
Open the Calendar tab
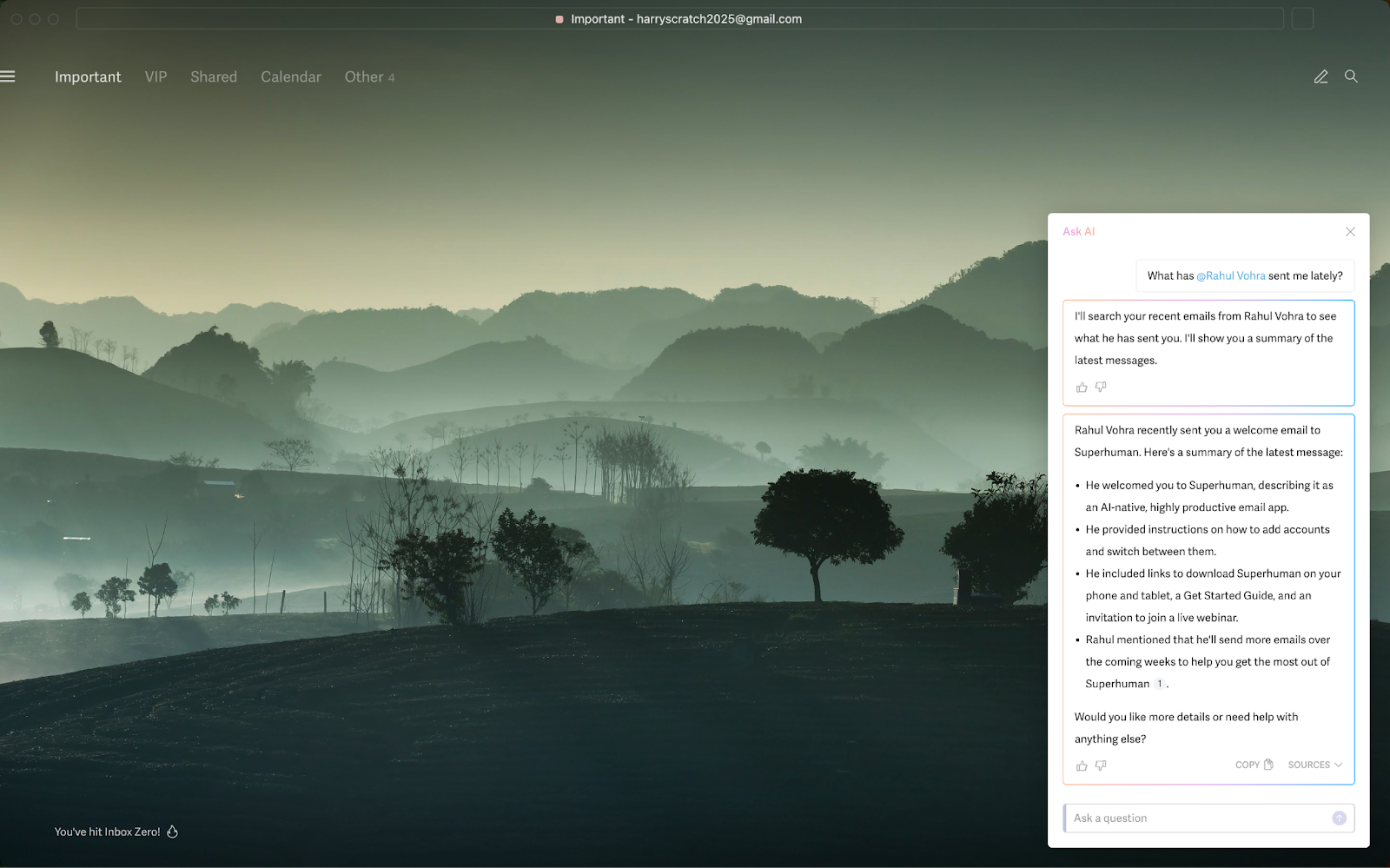(291, 77)
